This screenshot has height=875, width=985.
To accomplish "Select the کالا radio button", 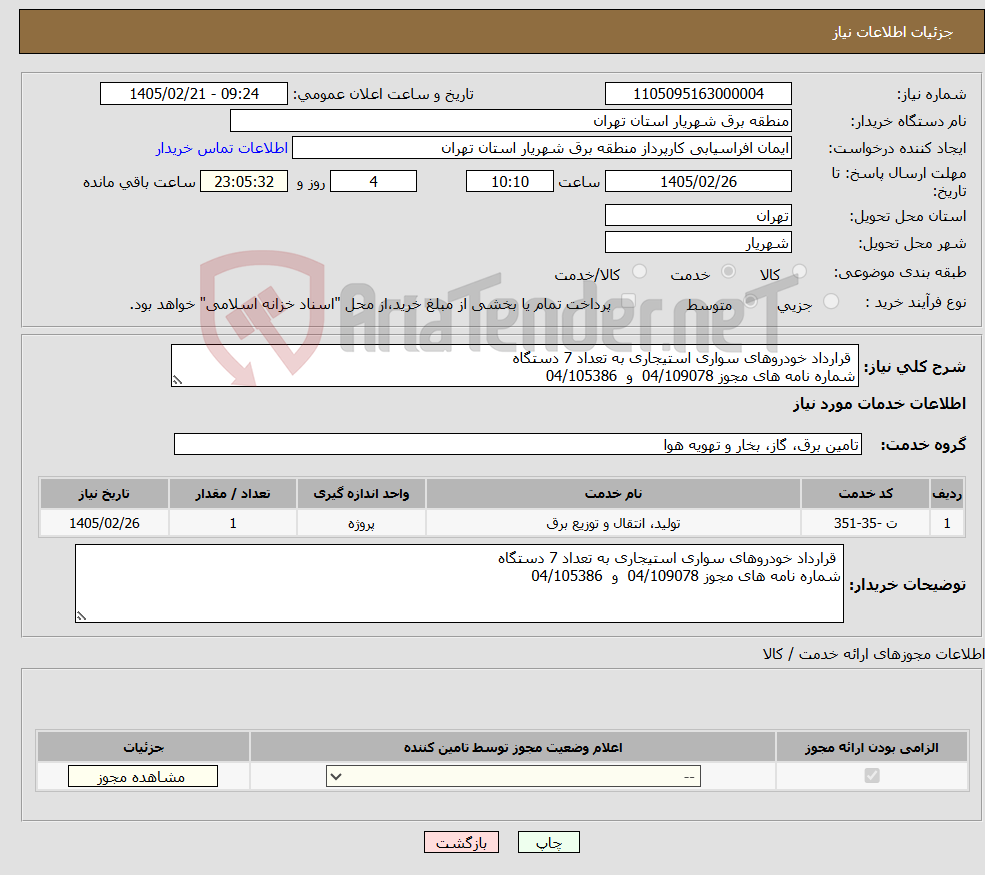I will click(799, 271).
